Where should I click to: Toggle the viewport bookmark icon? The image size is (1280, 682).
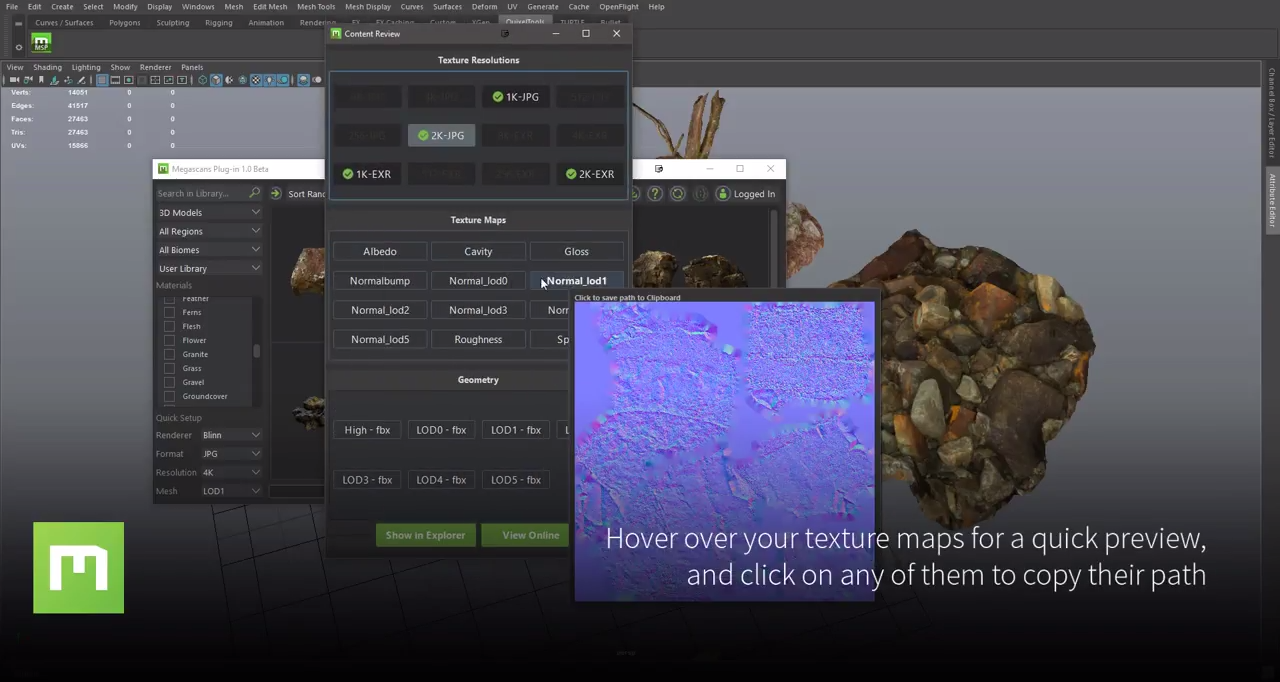[x=41, y=80]
